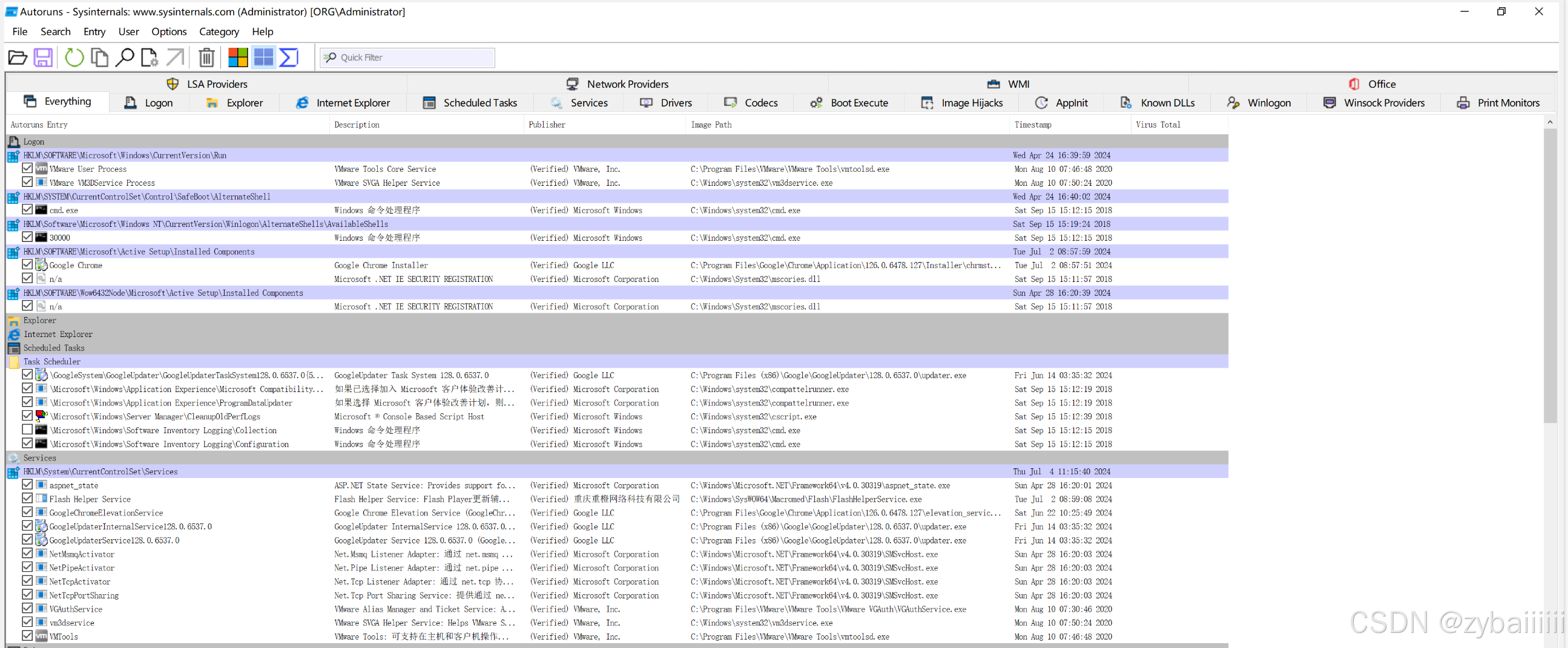Click the vm icon beside VMware User Process
The width and height of the screenshot is (1568, 648).
click(41, 169)
